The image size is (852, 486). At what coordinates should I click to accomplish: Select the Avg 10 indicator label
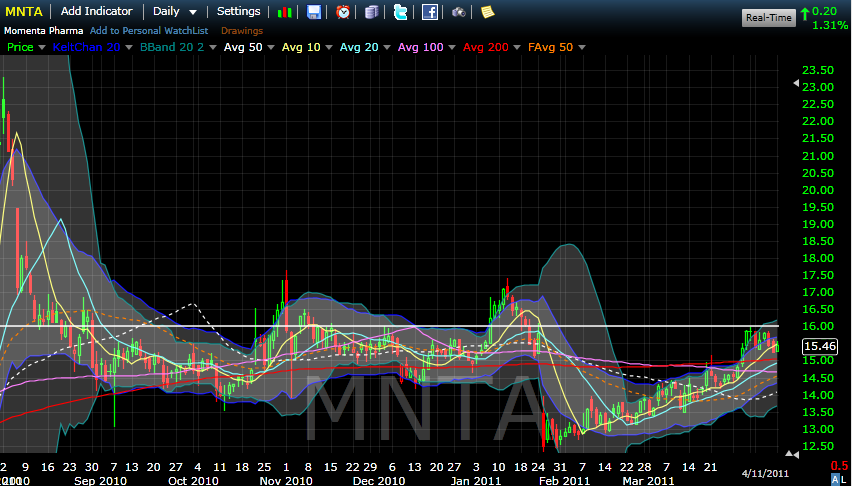(x=301, y=47)
